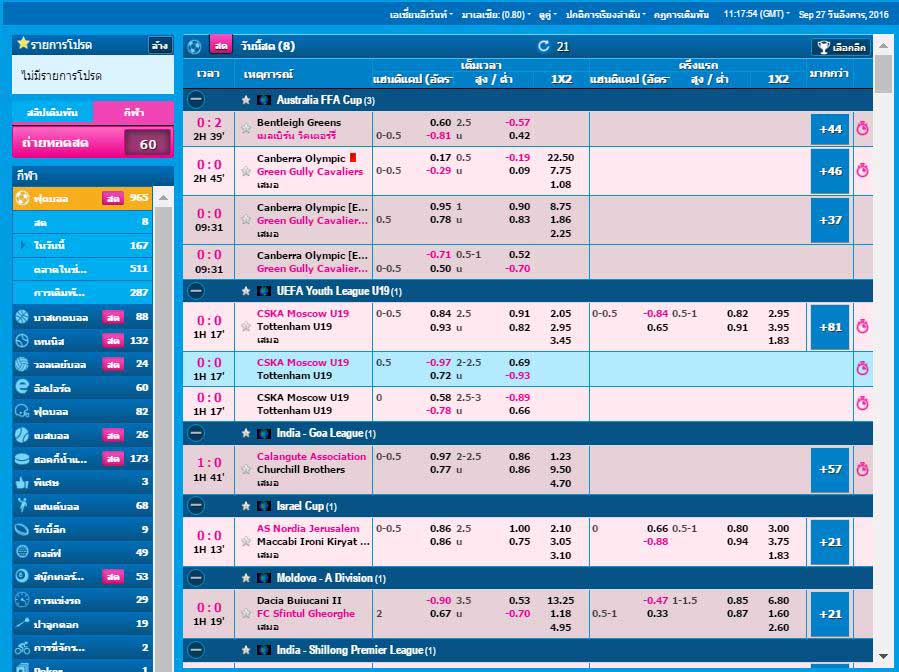Screen dimensions: 899x672
Task: Open the golf sport with 49 events
Action: [83, 553]
